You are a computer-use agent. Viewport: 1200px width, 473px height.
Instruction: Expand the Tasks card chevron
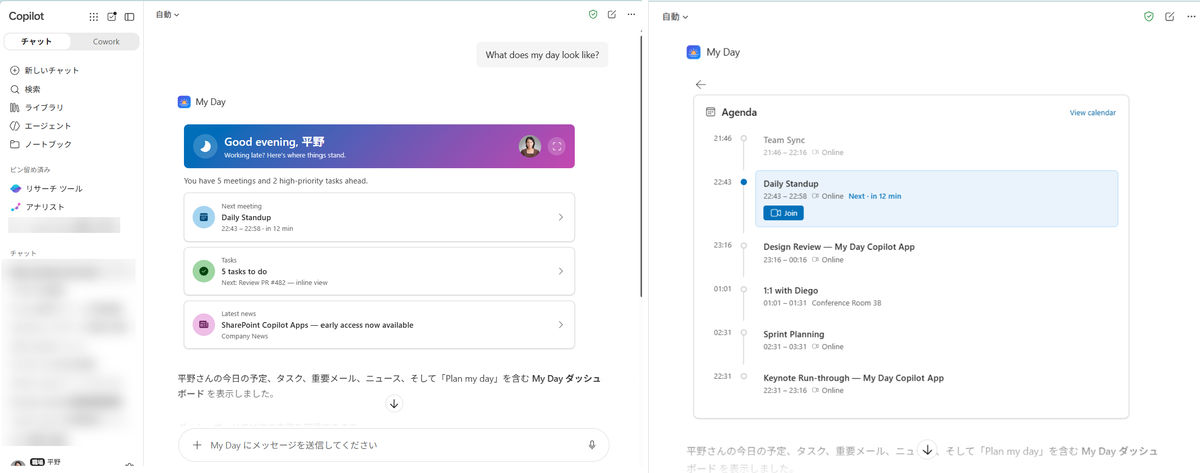click(560, 271)
